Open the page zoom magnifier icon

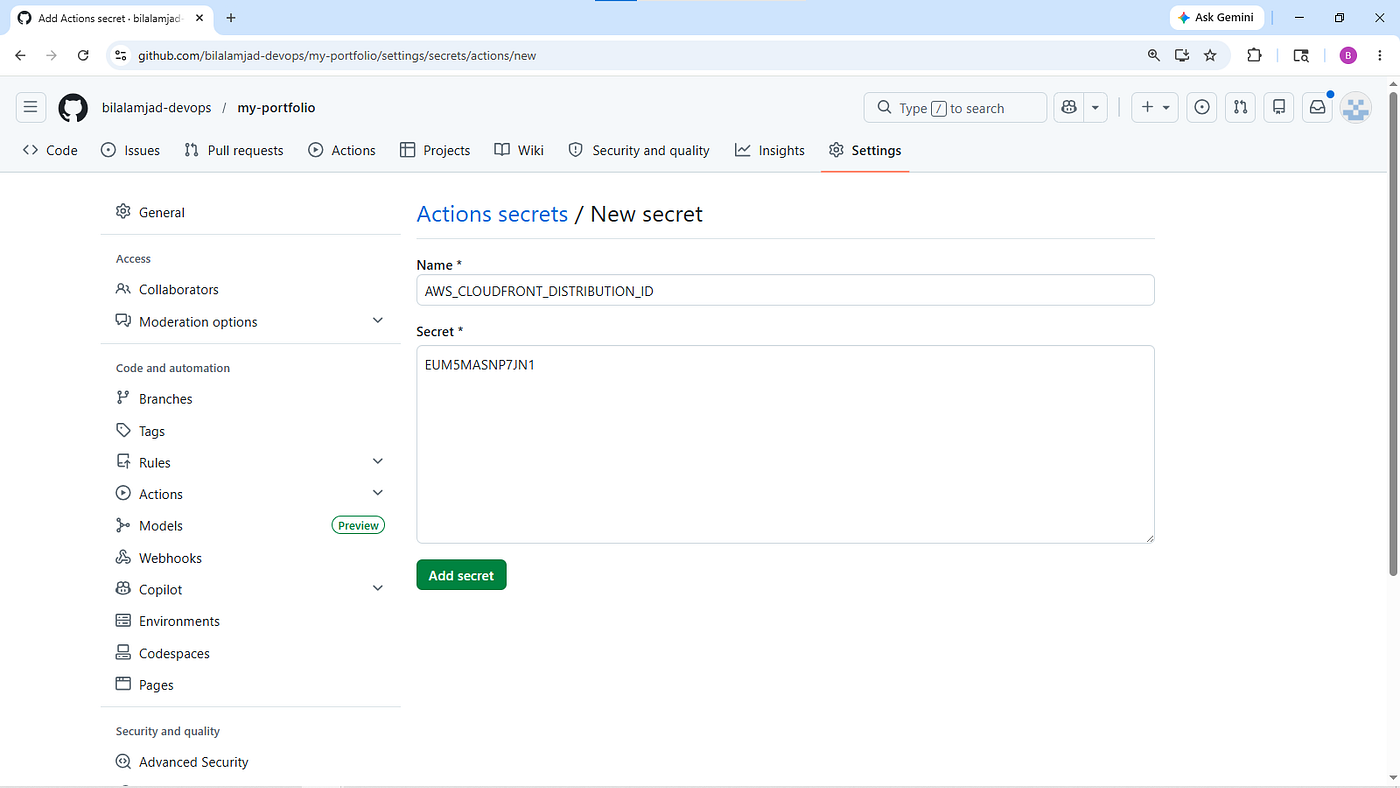(1154, 56)
